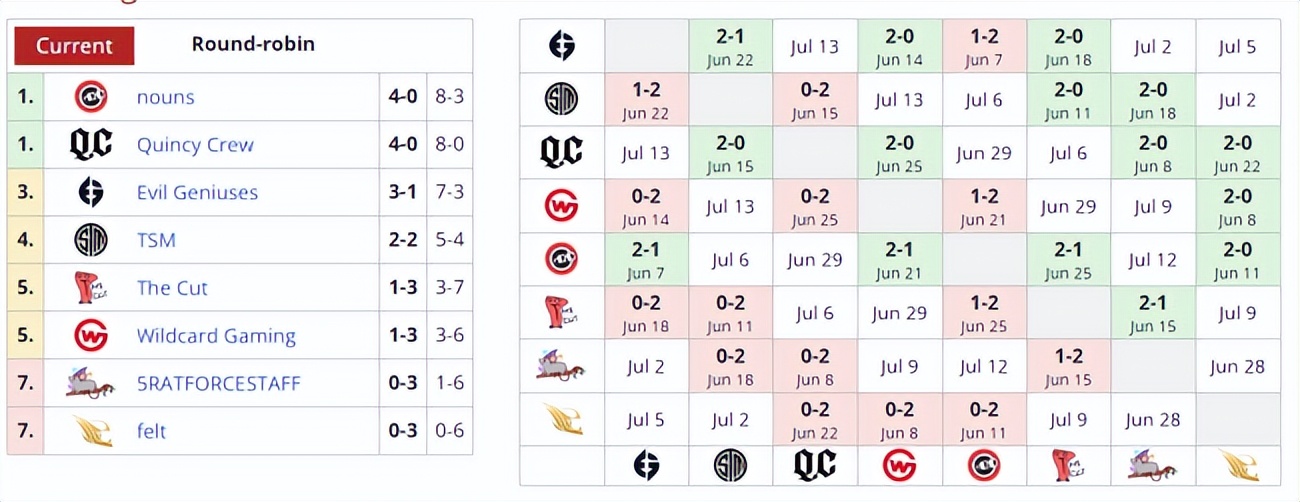Select the Current tab
This screenshot has height=502, width=1300.
[74, 45]
